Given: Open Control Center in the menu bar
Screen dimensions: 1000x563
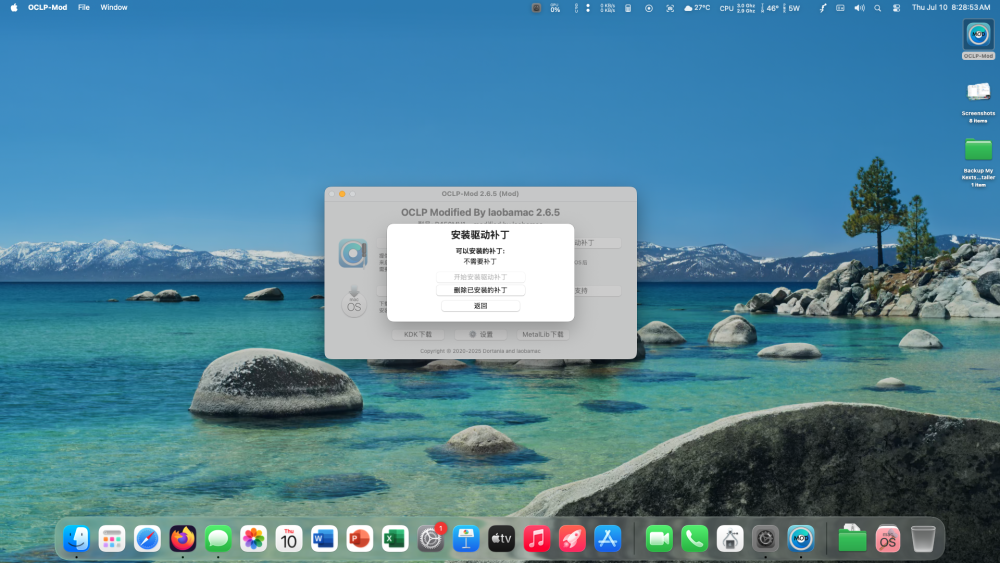Looking at the screenshot, I should (896, 8).
